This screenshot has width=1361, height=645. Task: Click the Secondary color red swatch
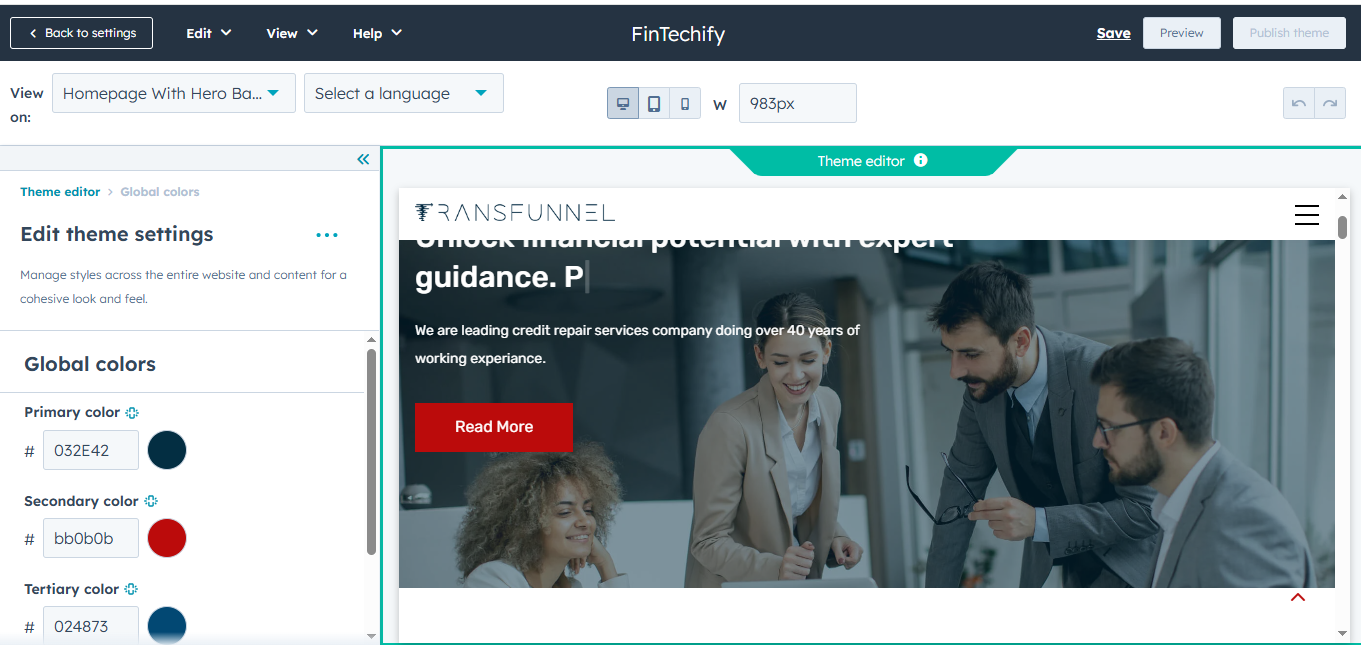click(167, 538)
